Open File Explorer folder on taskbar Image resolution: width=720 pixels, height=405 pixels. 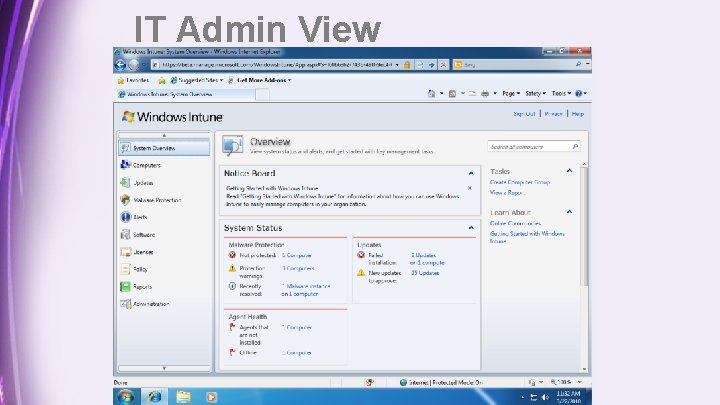coord(184,397)
